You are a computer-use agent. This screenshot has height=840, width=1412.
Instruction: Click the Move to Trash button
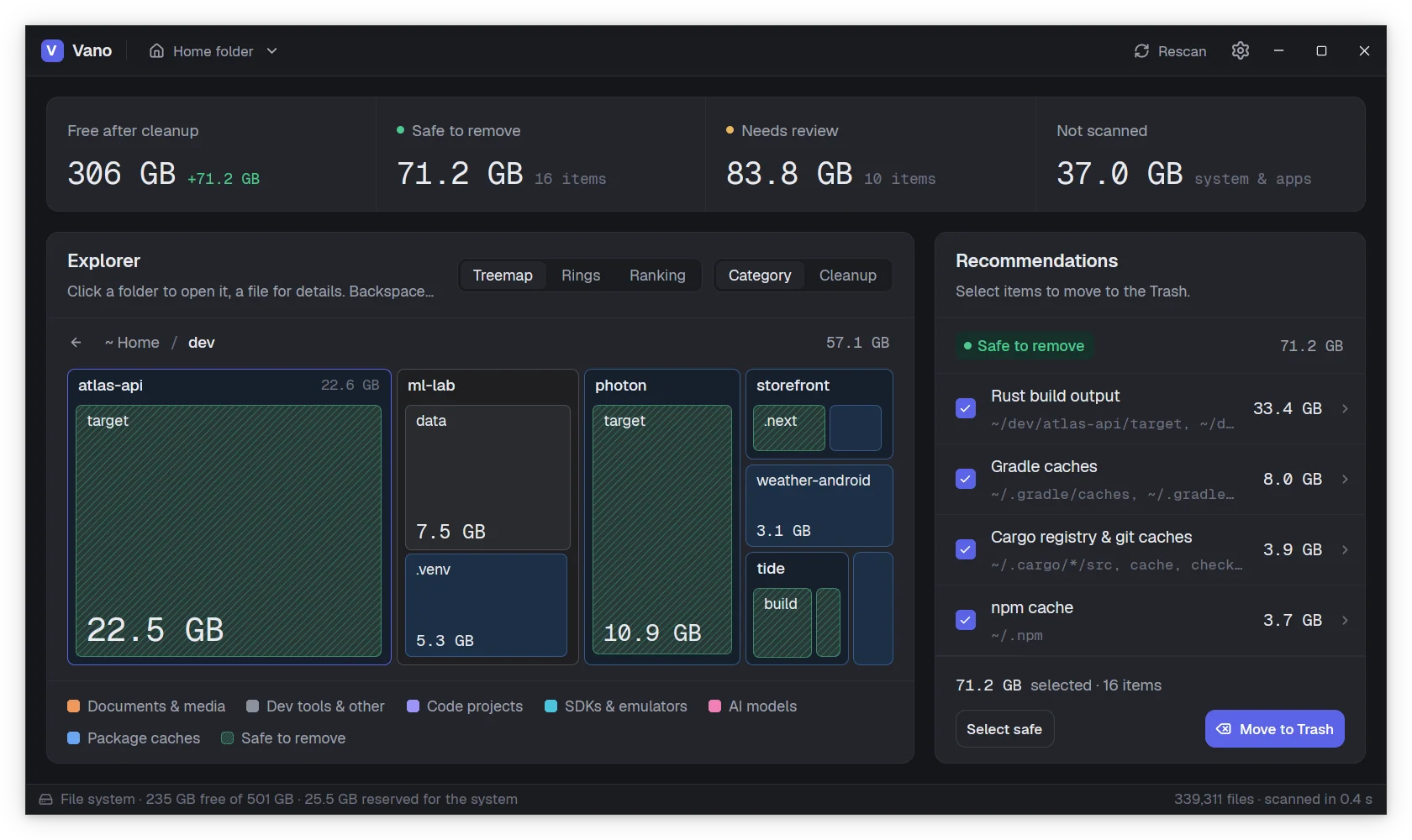click(1275, 729)
